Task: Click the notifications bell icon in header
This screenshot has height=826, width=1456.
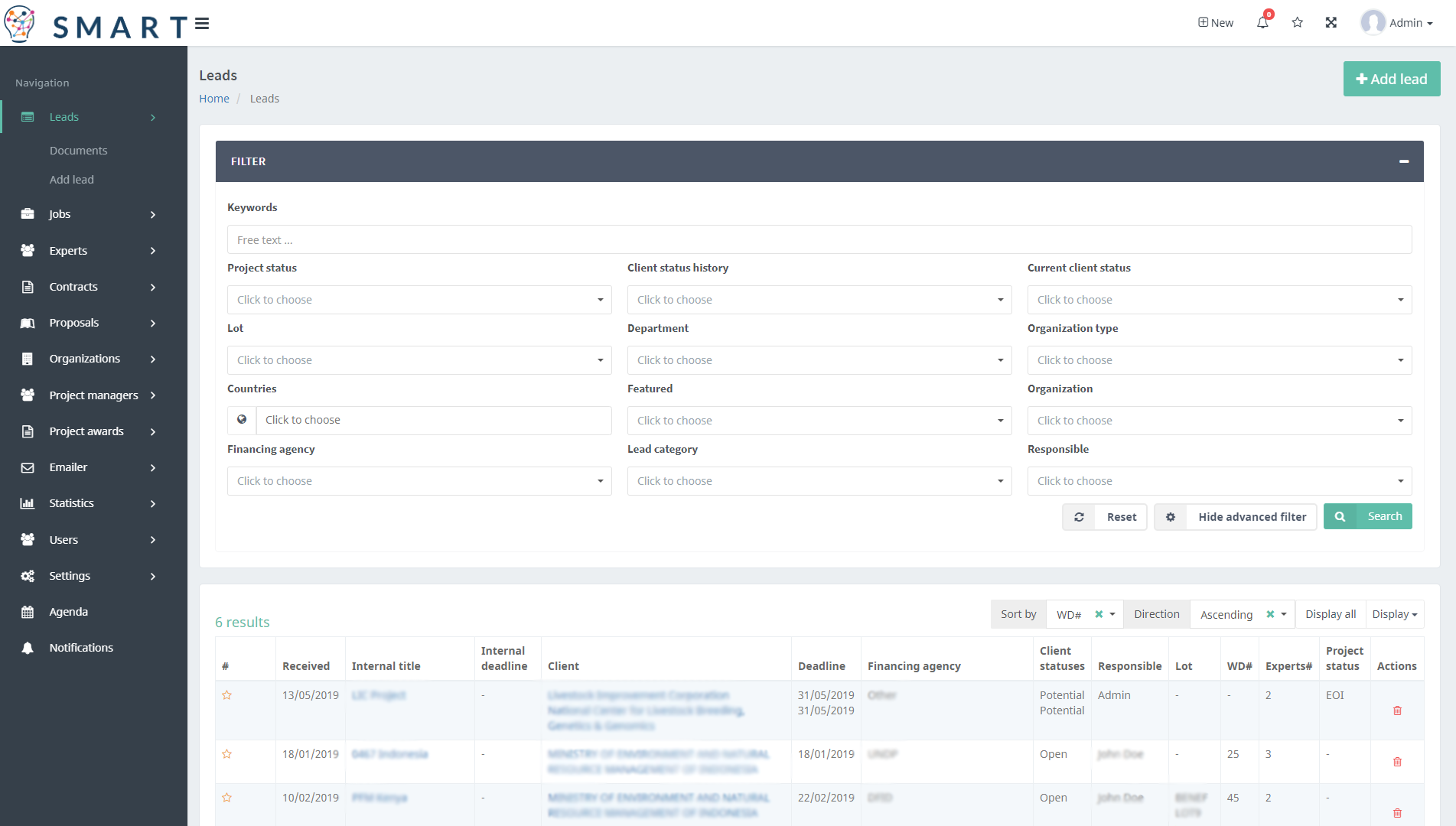Action: click(x=1262, y=23)
